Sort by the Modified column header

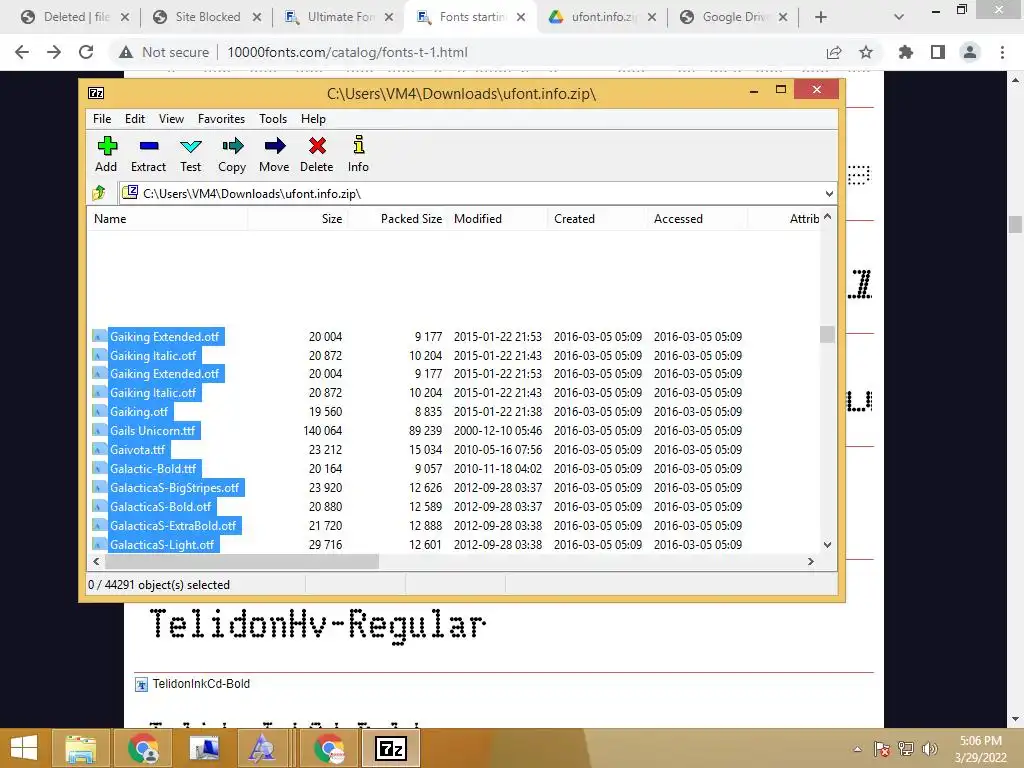[x=497, y=219]
